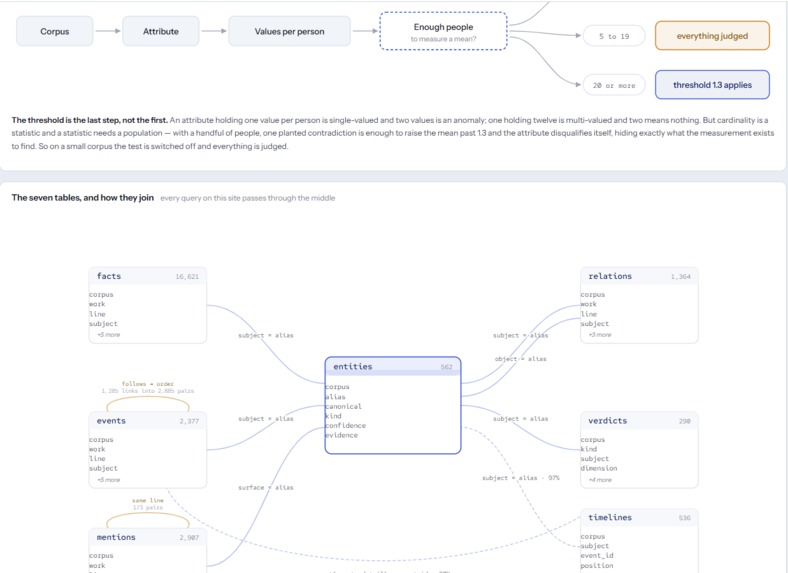Expand '+5 more' in the events table
The width and height of the screenshot is (788, 573).
pos(109,480)
